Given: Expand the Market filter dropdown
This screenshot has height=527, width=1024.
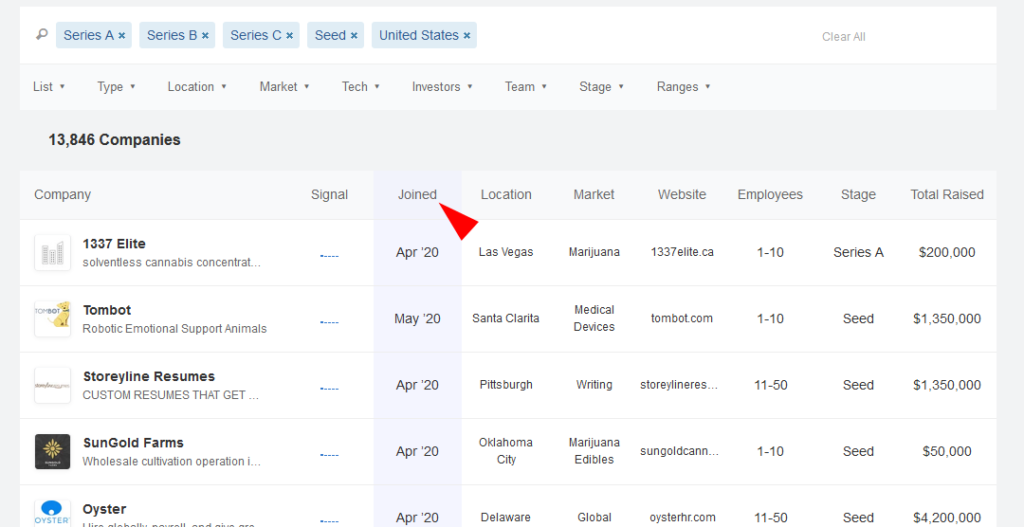Looking at the screenshot, I should tap(284, 87).
